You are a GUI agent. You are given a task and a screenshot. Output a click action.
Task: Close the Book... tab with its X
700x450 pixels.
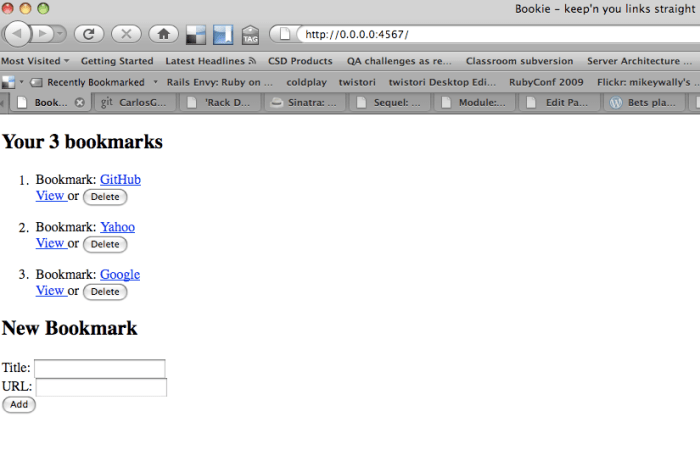pyautogui.click(x=79, y=103)
